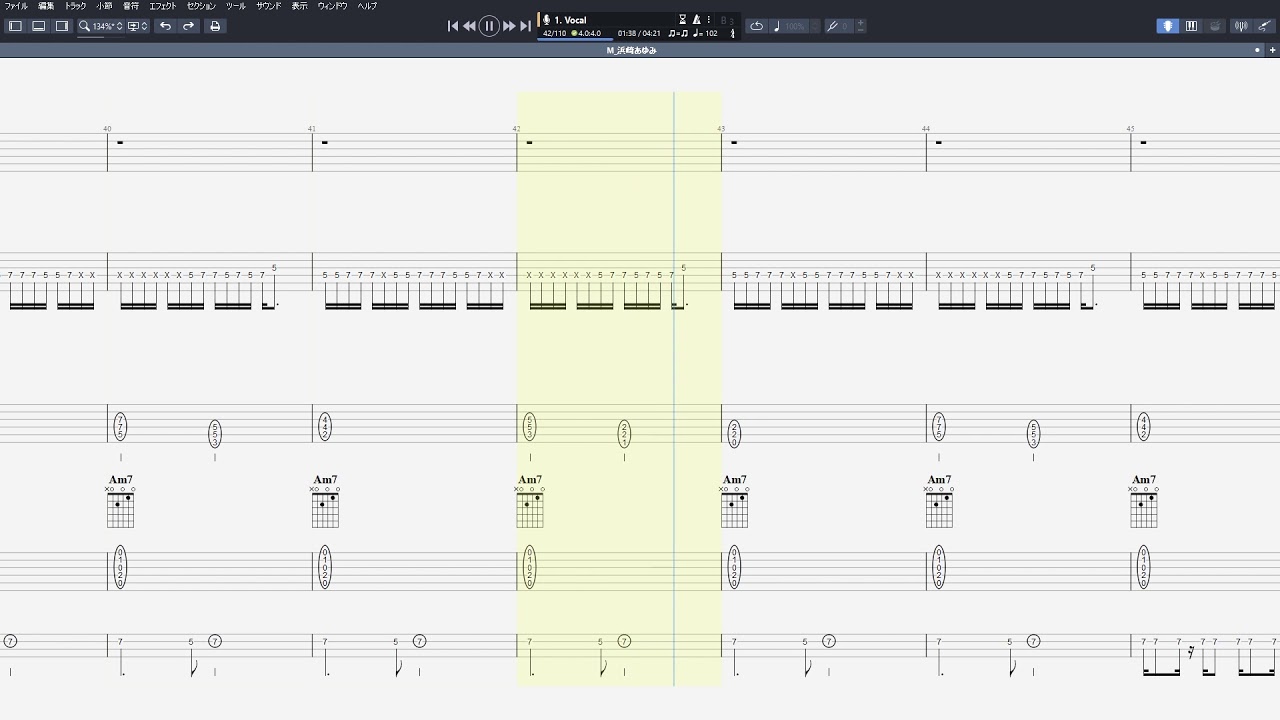Toggle the loop playback button
The width and height of the screenshot is (1280, 720).
pyautogui.click(x=756, y=26)
